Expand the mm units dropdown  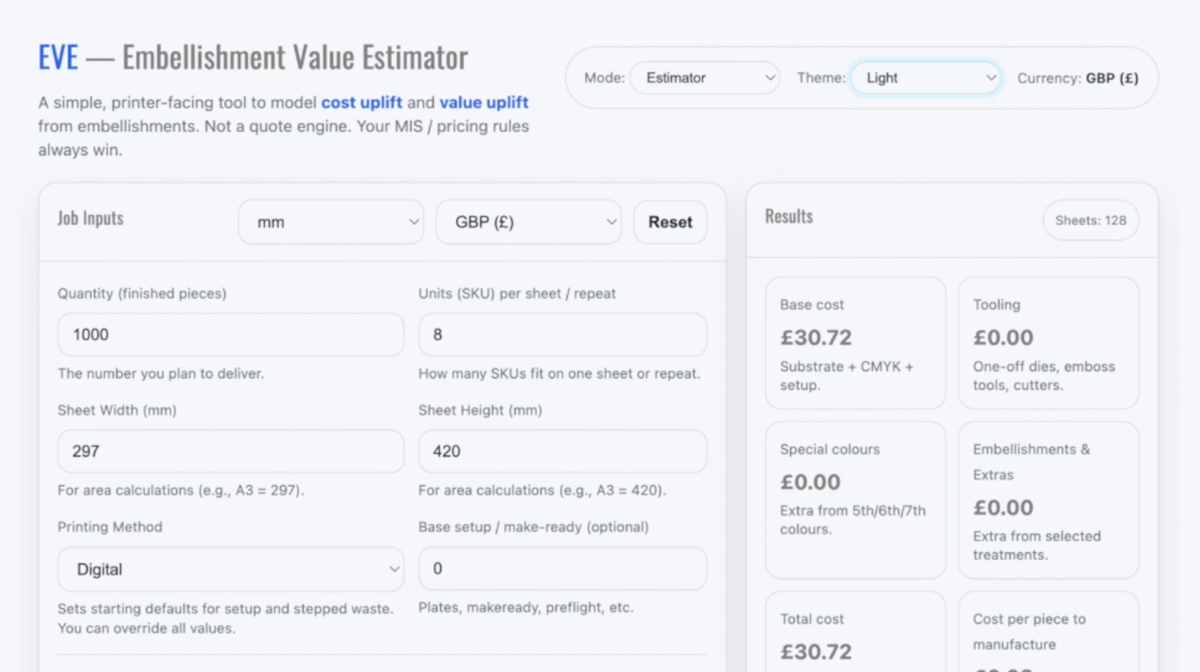click(x=330, y=222)
